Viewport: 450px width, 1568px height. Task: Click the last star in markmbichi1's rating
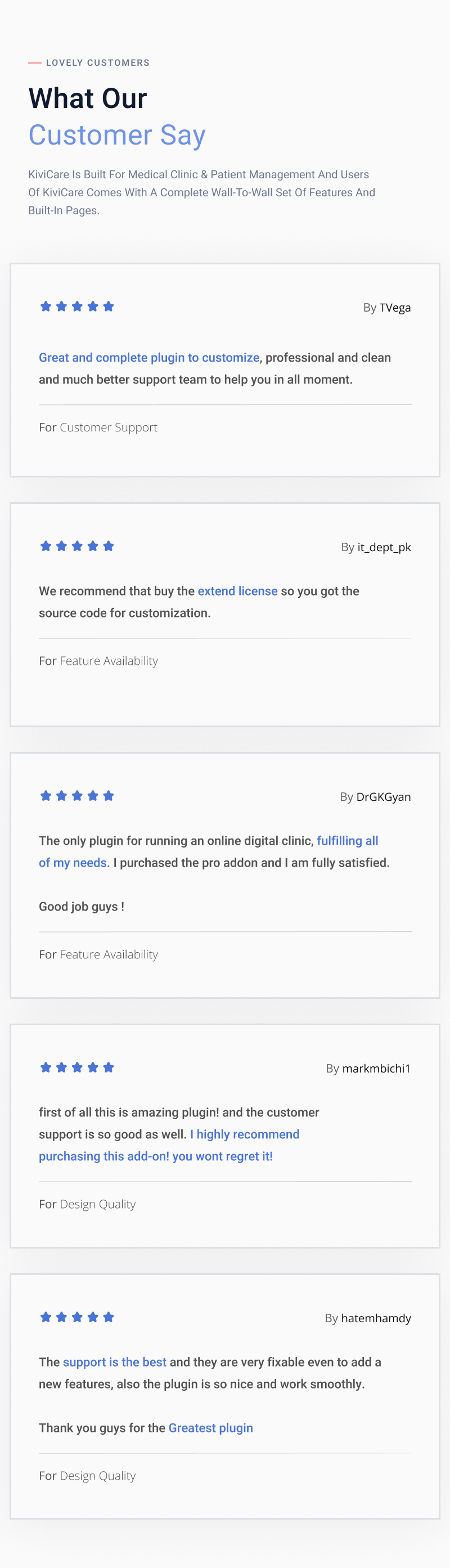[109, 1067]
